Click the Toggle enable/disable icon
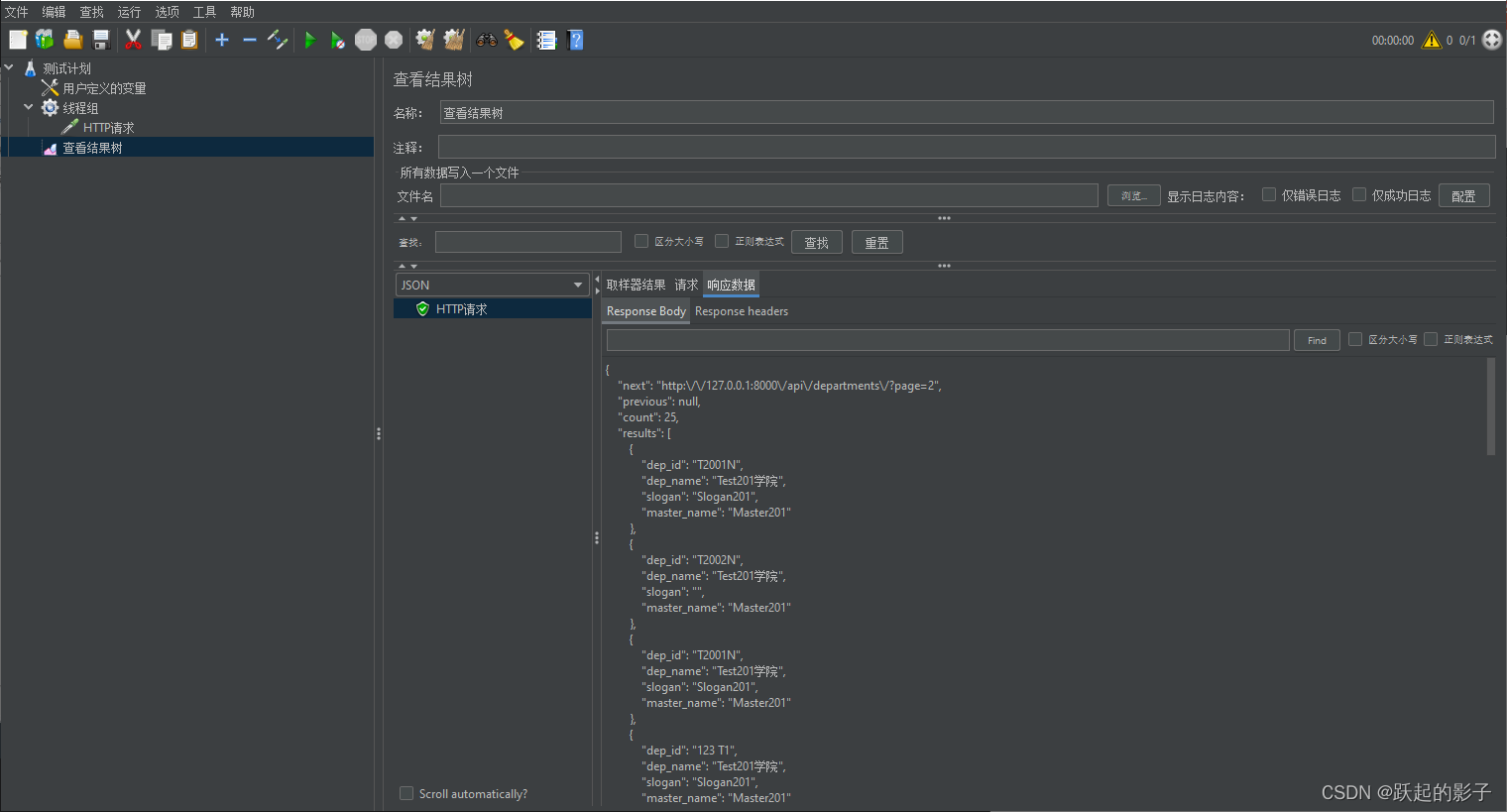The image size is (1507, 812). pyautogui.click(x=278, y=40)
